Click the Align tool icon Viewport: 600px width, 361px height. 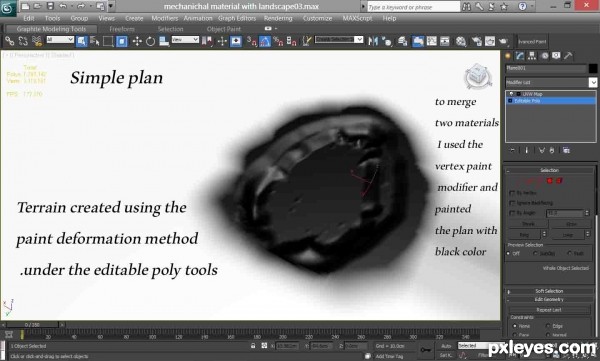pyautogui.click(x=387, y=41)
